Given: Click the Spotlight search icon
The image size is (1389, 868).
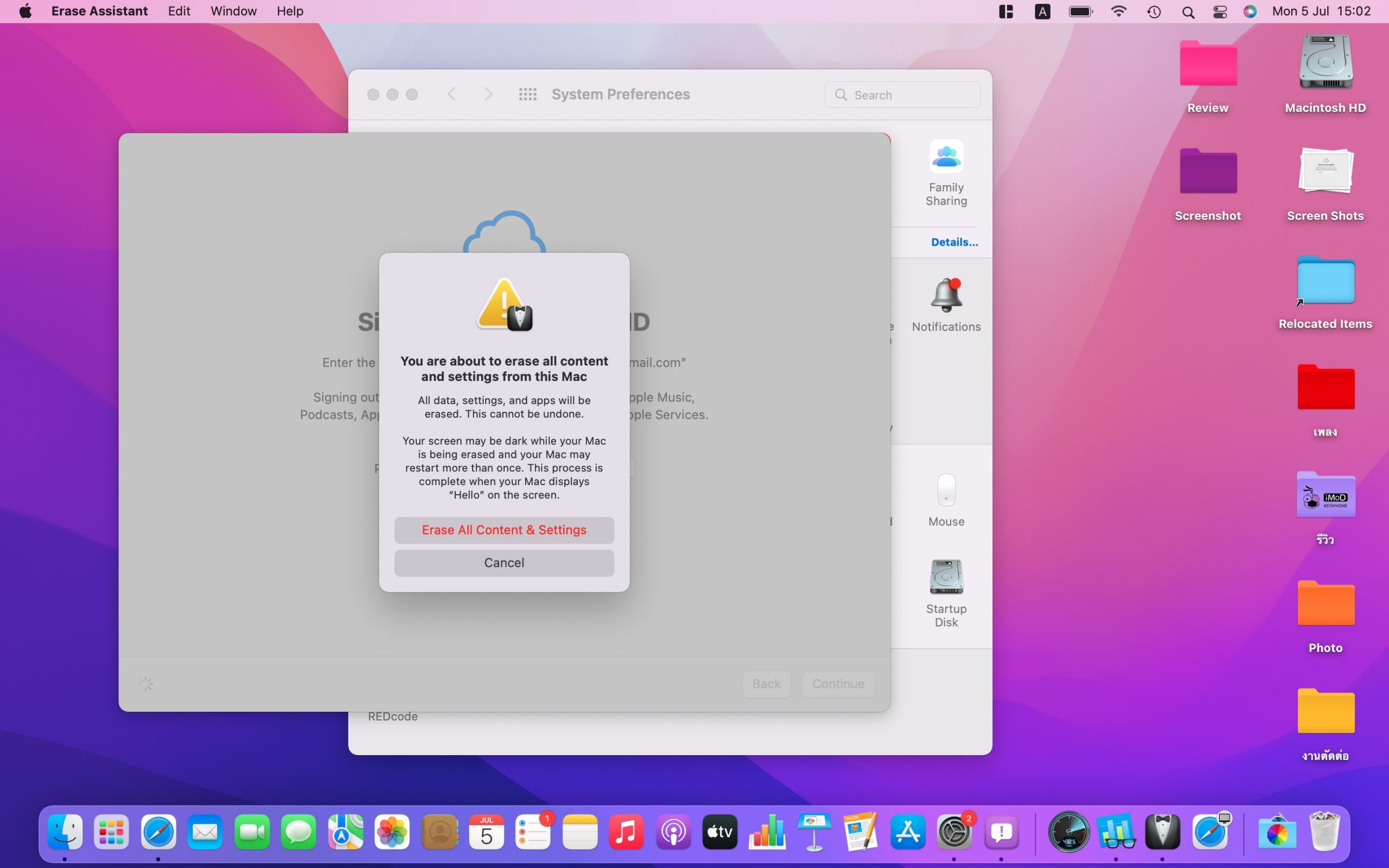Looking at the screenshot, I should click(1188, 11).
